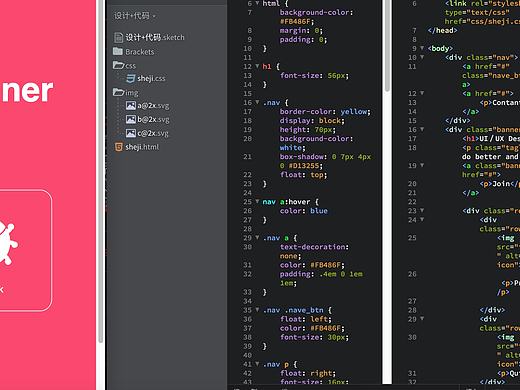Fold the .nav p rule at line 41
Viewport: 520px width, 390px height.
click(x=257, y=364)
